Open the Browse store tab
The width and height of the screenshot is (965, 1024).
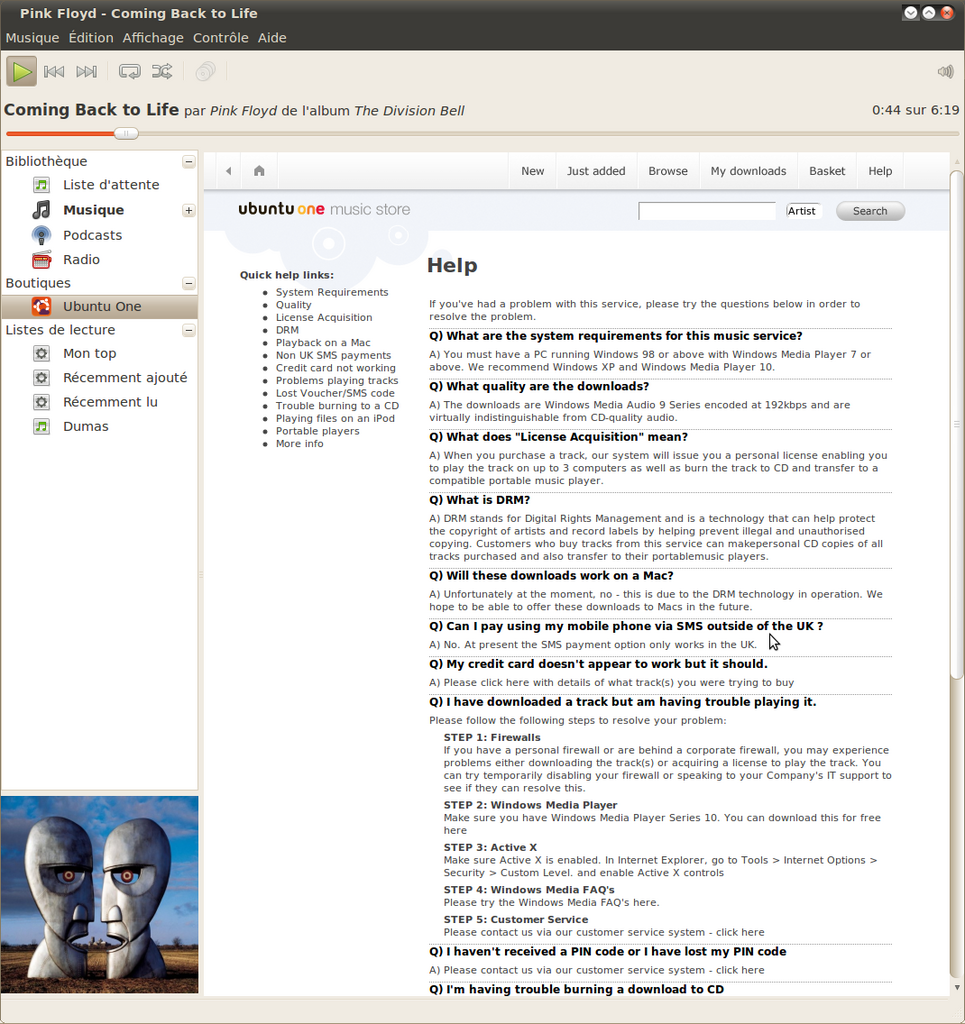tap(668, 171)
